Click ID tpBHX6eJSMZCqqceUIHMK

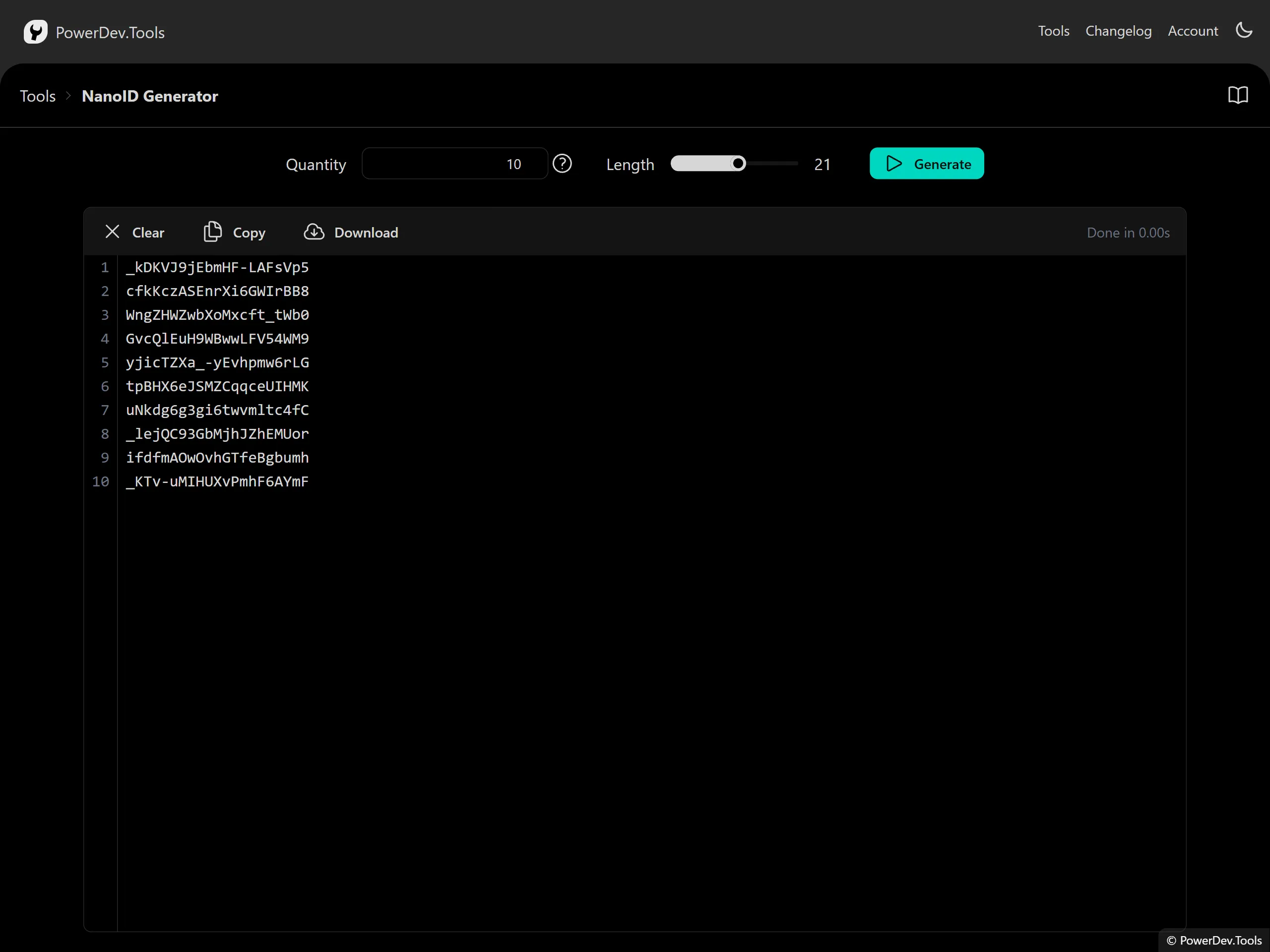217,386
